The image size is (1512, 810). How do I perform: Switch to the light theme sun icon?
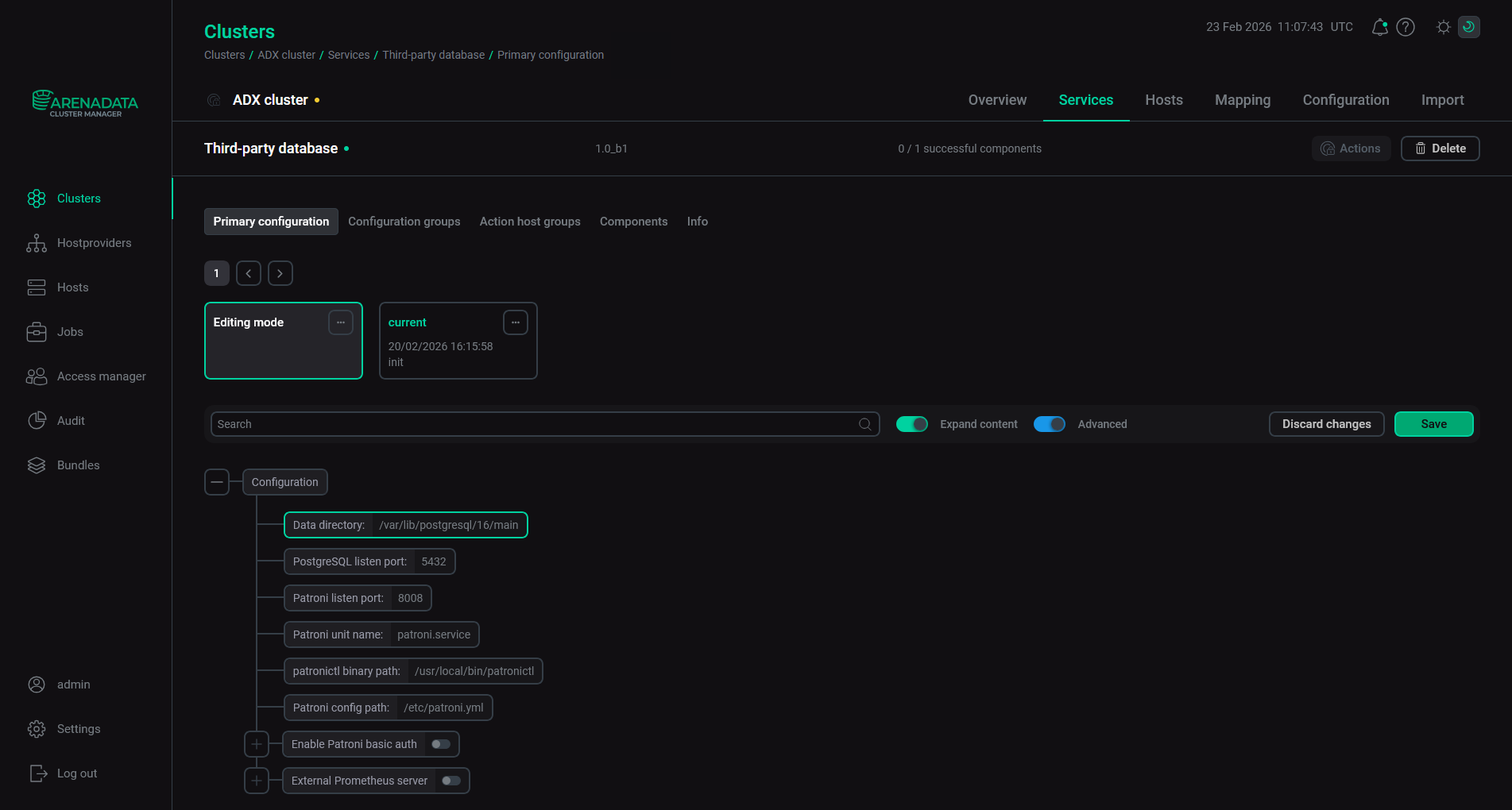click(x=1444, y=27)
